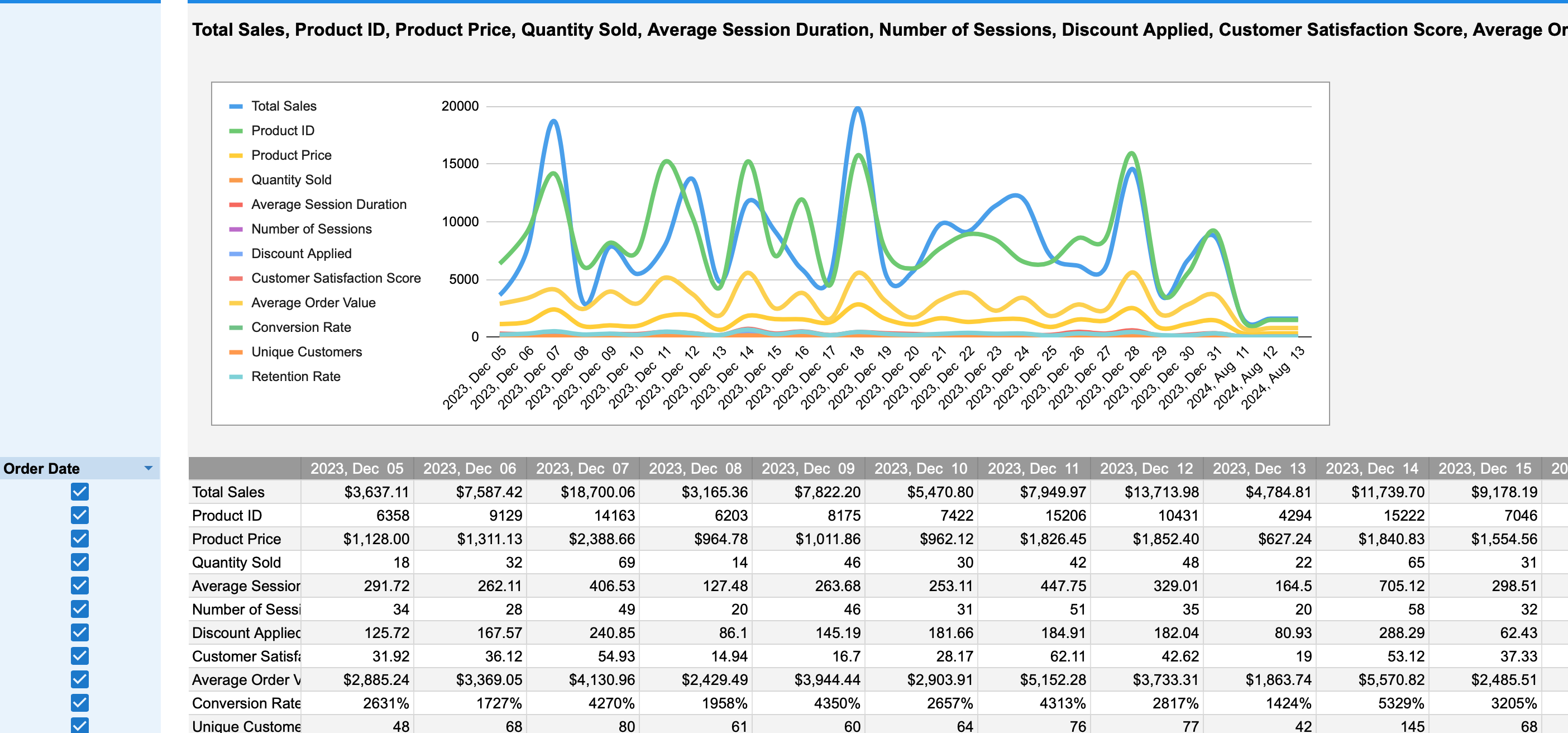Click the 5329% Conversion Rate cell

pos(1373,703)
